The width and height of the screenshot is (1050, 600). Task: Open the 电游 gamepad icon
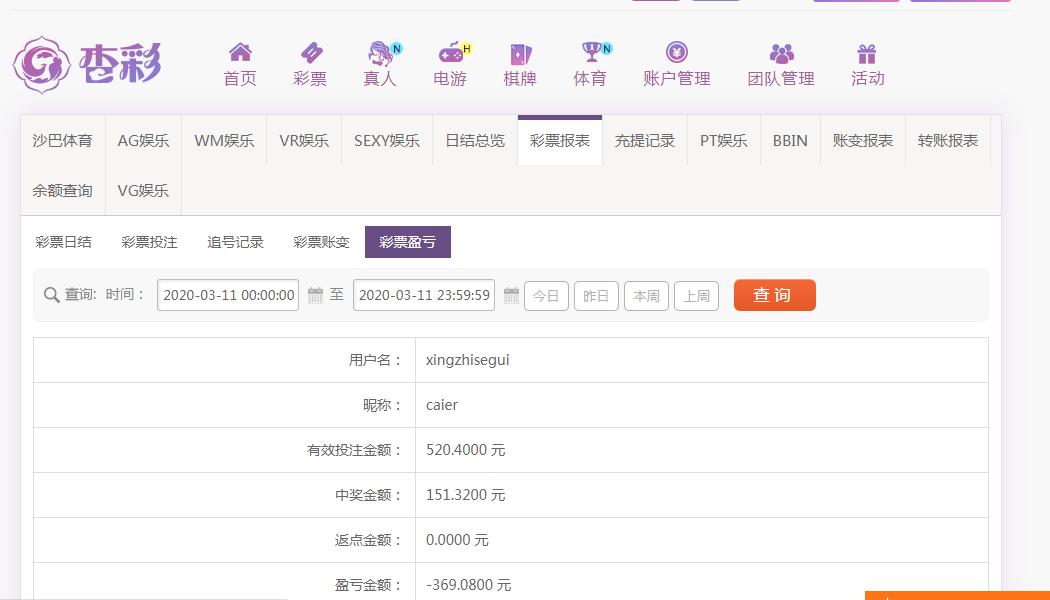(x=453, y=52)
